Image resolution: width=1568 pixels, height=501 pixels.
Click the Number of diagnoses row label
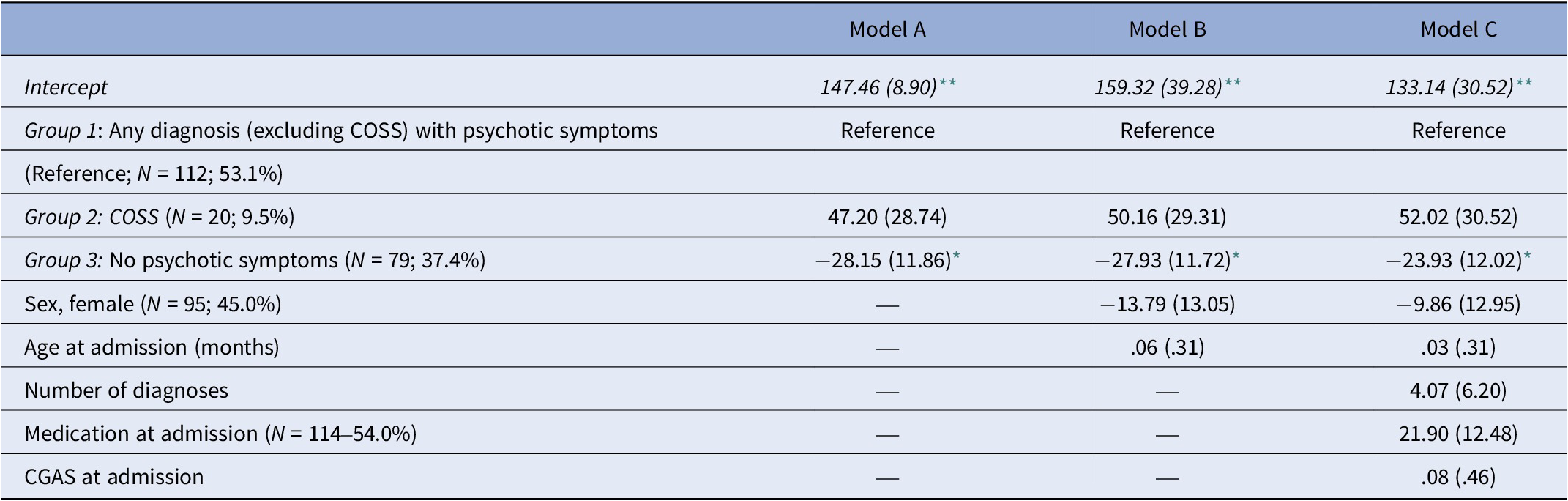[x=126, y=390]
